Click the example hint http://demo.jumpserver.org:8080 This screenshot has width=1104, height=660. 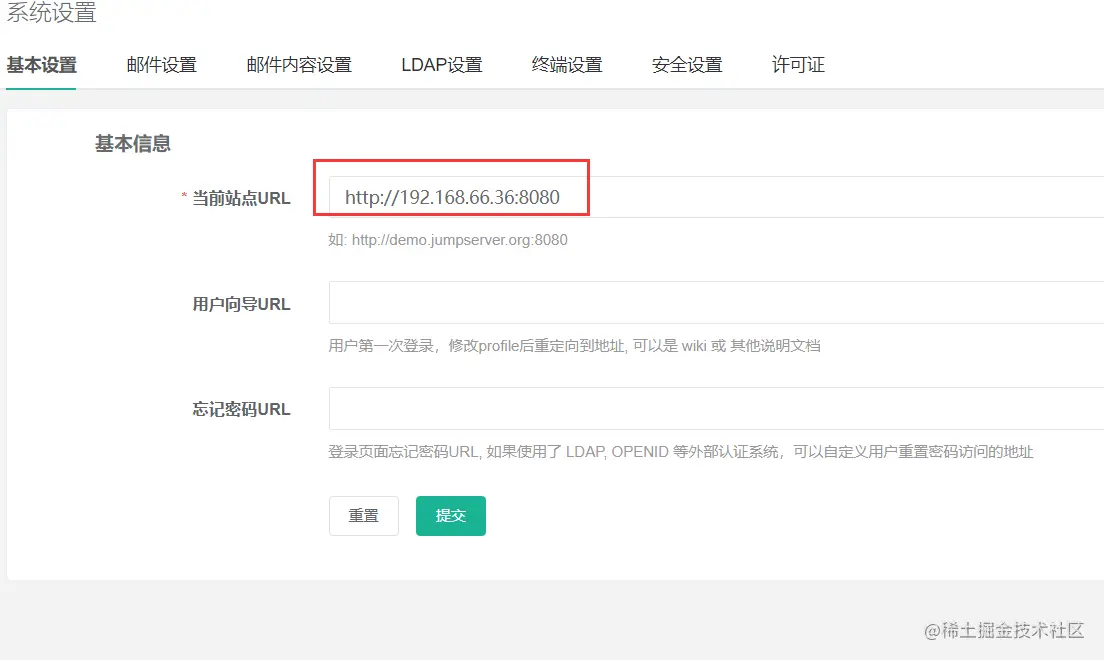tap(459, 240)
